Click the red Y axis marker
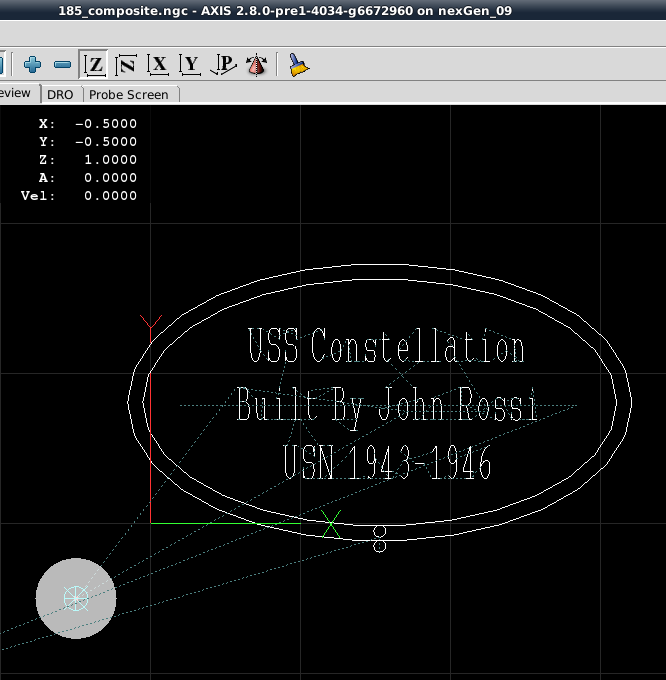Screen dimensions: 666x680 (151, 324)
